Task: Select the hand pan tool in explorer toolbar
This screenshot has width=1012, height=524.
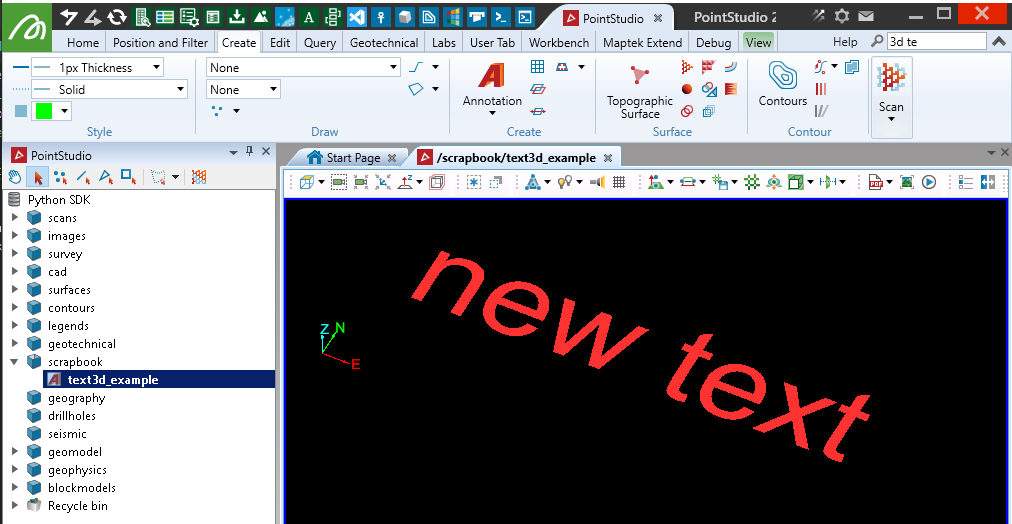Action: click(x=15, y=176)
